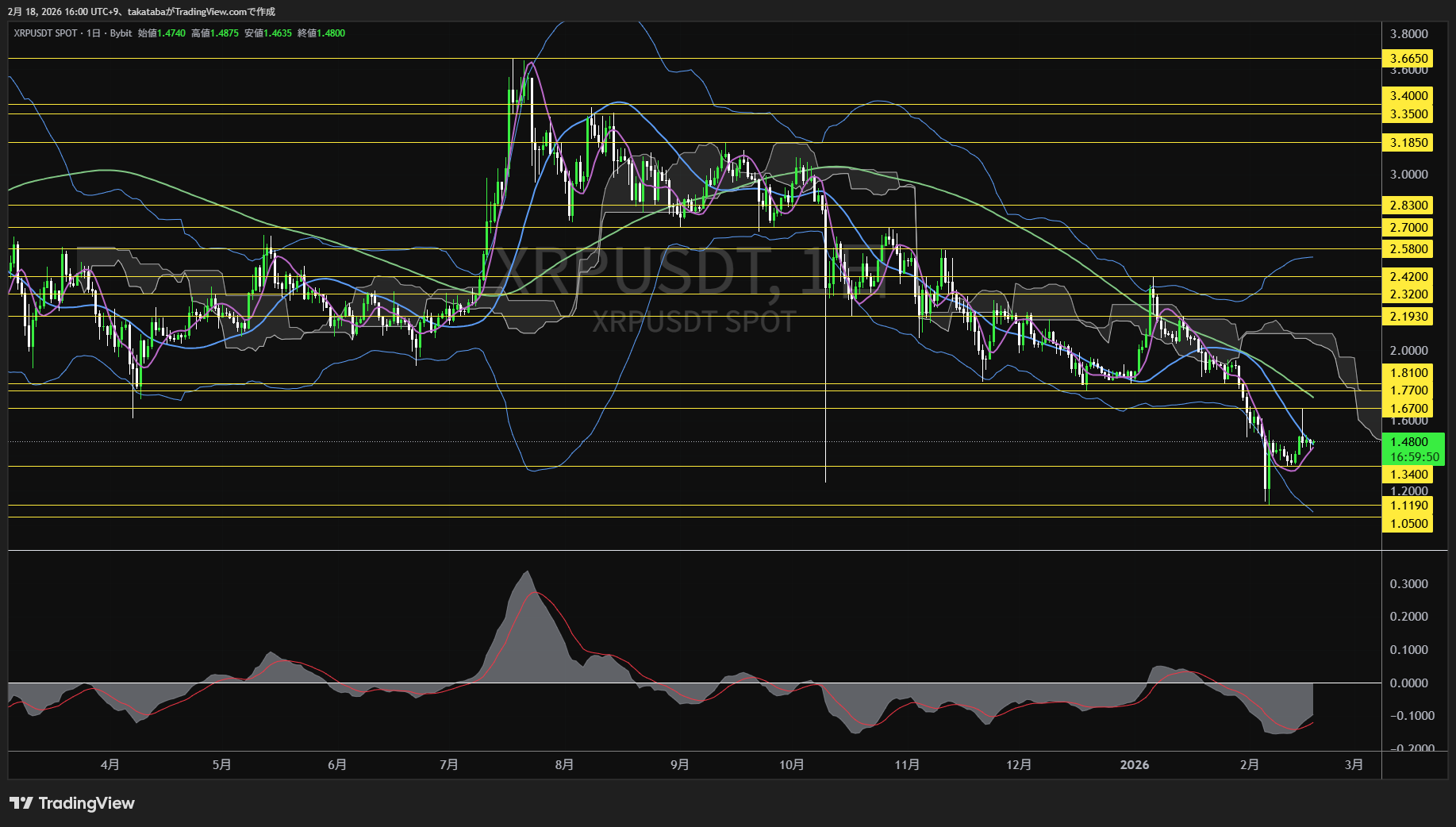Screen dimensions: 1456x827
Task: Click the 3.3500 yellow price label
Action: (1408, 113)
